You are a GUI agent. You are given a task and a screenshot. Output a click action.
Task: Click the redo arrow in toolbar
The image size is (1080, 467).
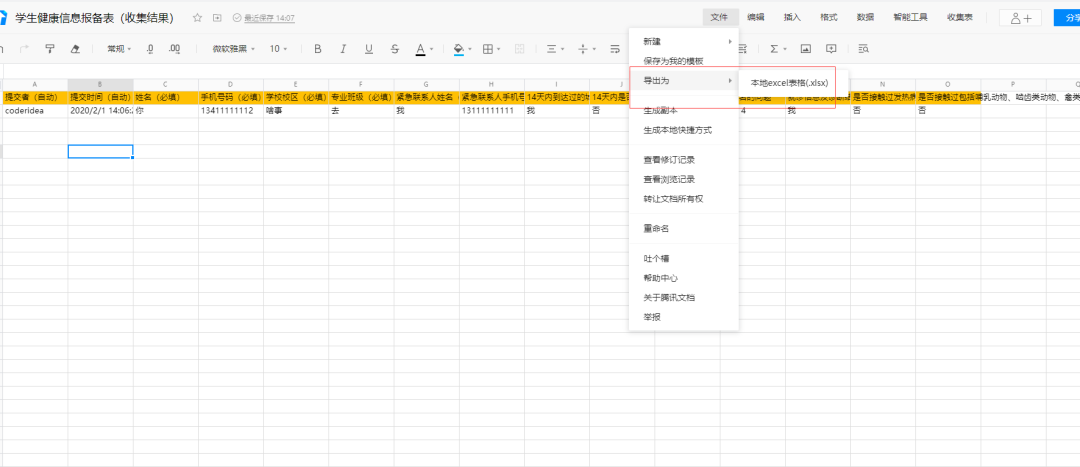[x=25, y=49]
